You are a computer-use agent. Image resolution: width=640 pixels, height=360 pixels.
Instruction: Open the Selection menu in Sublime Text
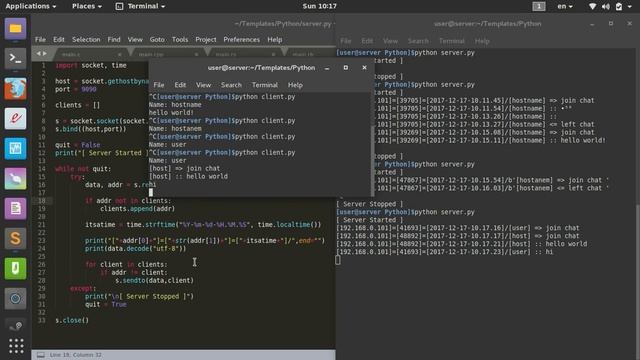tap(86, 40)
